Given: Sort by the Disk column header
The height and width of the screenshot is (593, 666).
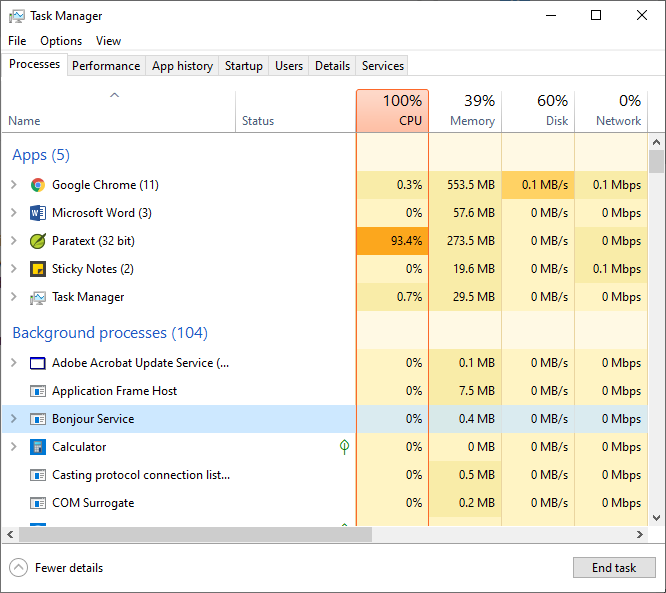Looking at the screenshot, I should 538,111.
